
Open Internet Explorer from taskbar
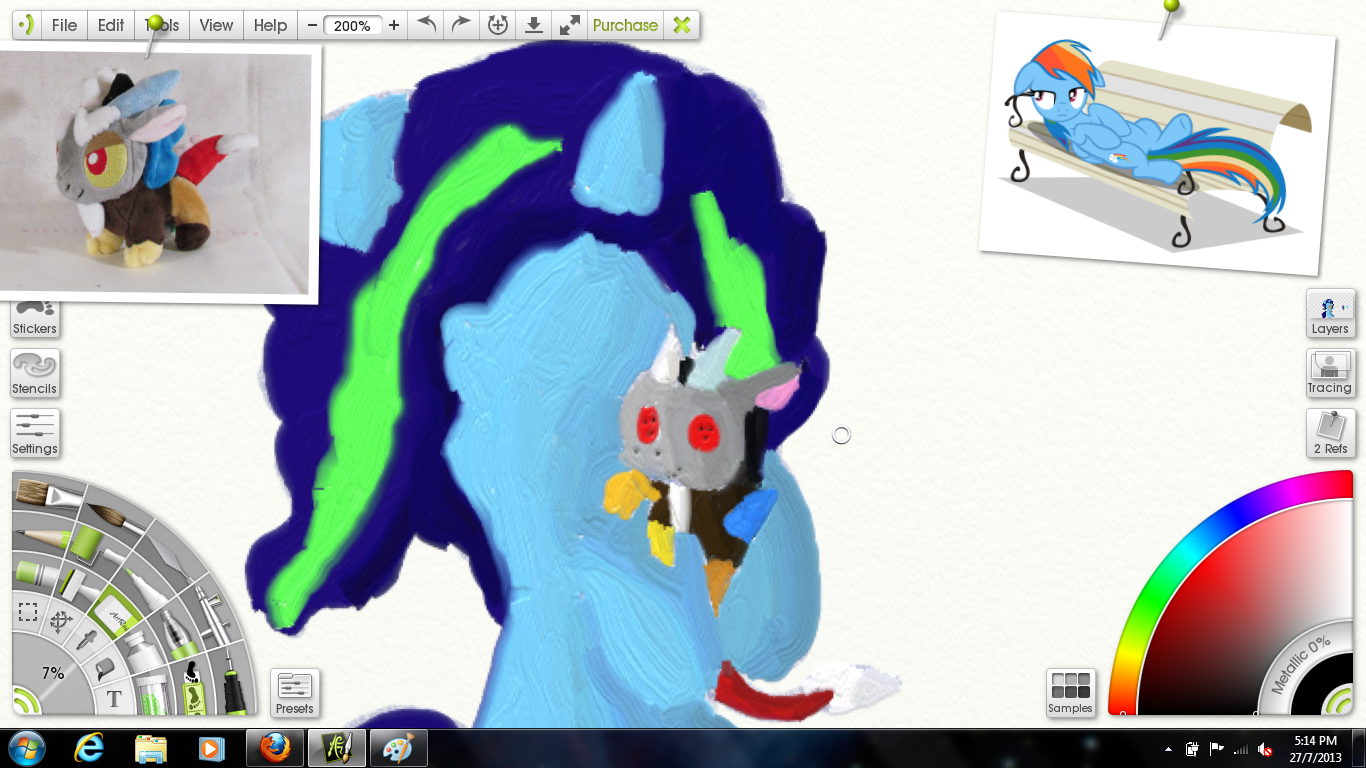89,748
